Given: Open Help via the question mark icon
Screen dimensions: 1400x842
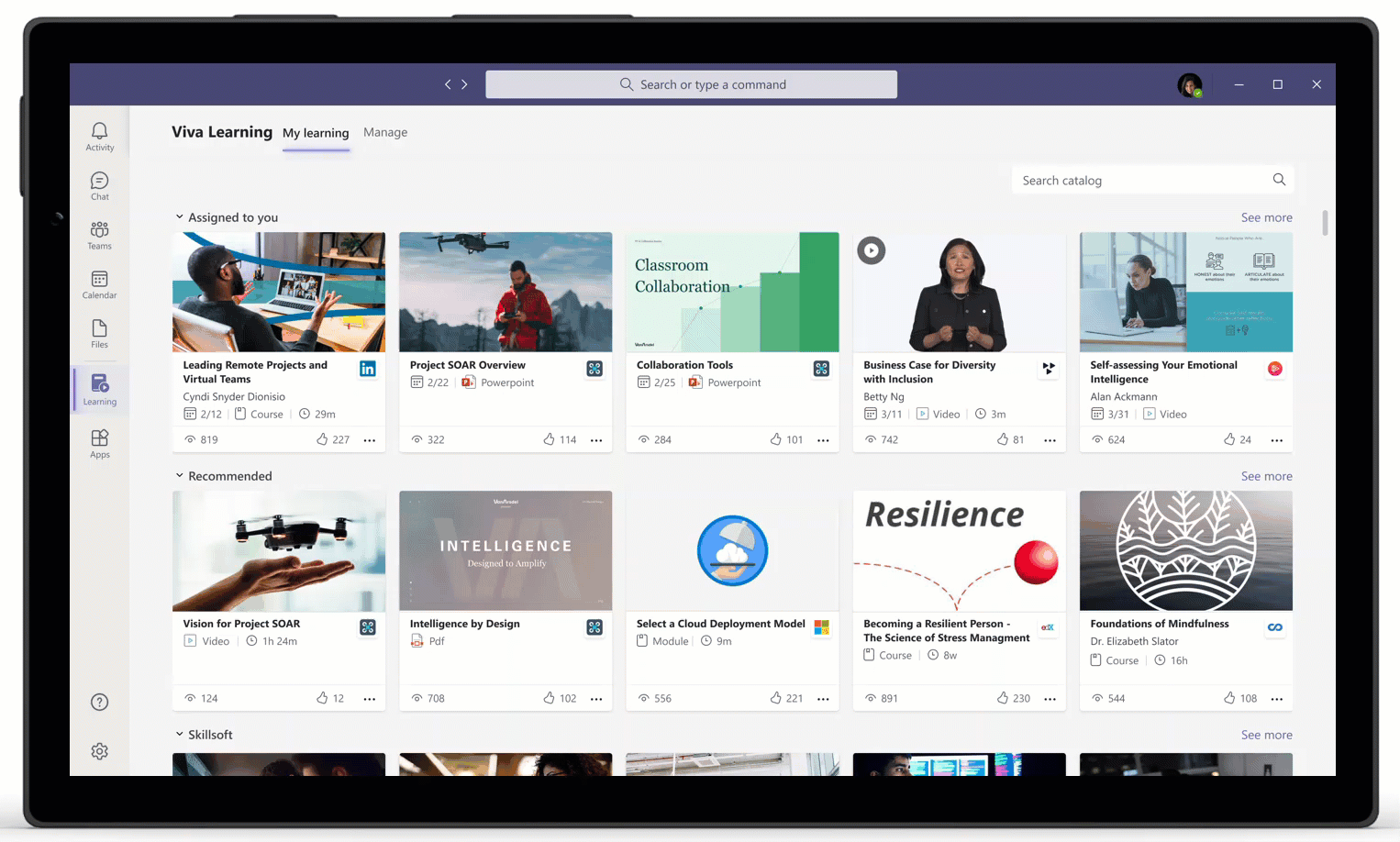Looking at the screenshot, I should pyautogui.click(x=99, y=701).
